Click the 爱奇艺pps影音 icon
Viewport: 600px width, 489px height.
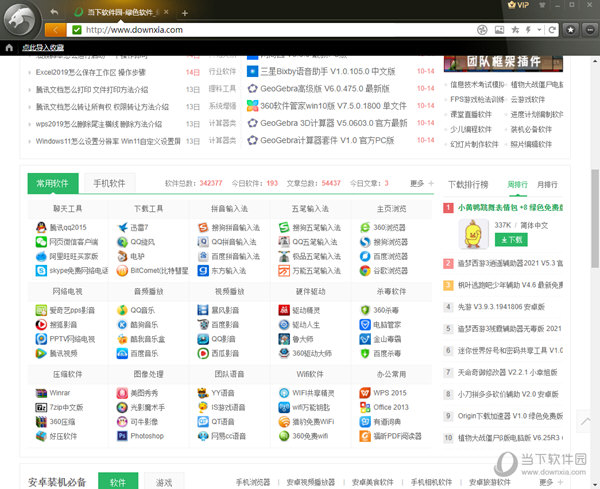[41, 310]
